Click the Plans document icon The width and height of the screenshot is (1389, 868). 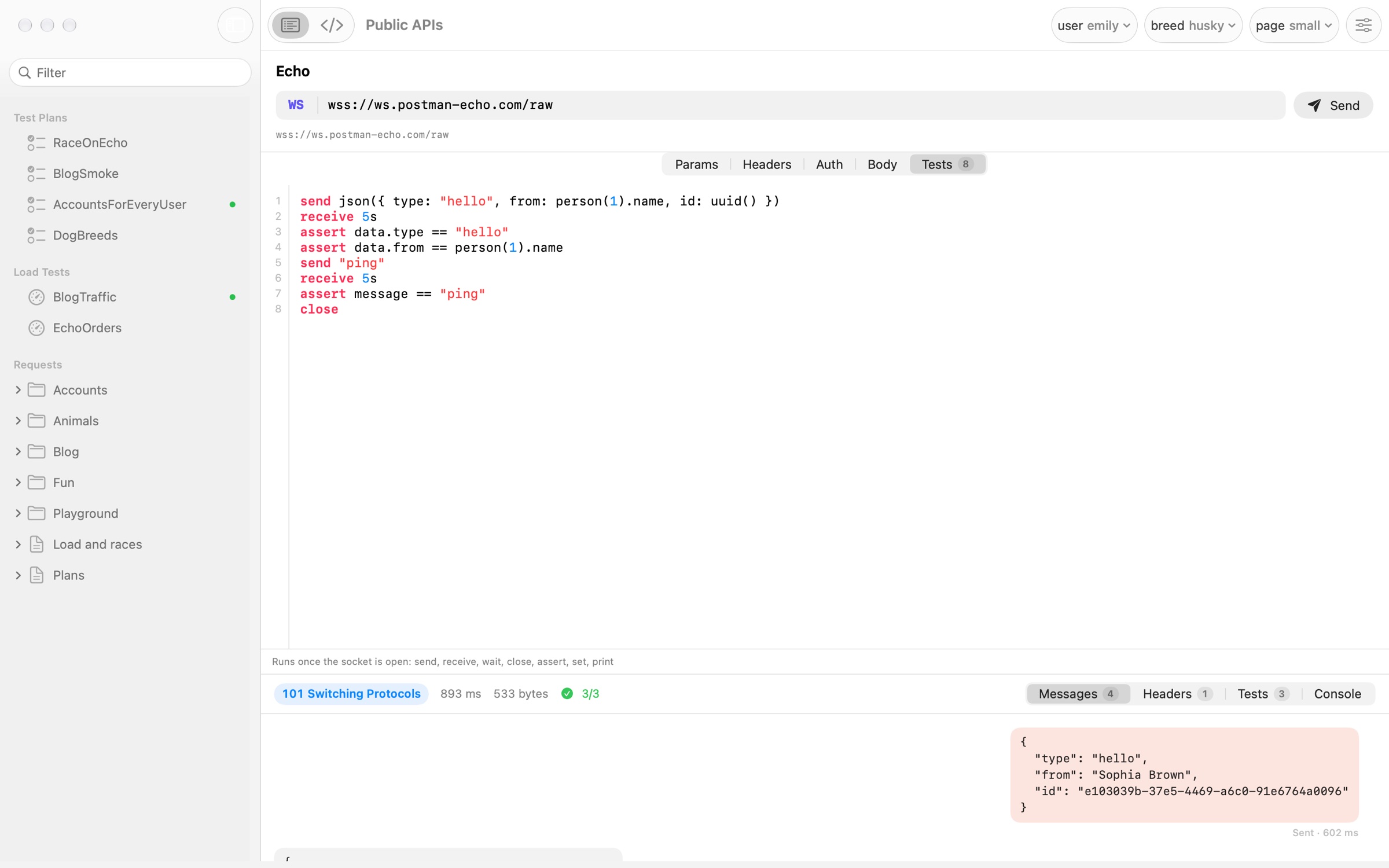[36, 575]
